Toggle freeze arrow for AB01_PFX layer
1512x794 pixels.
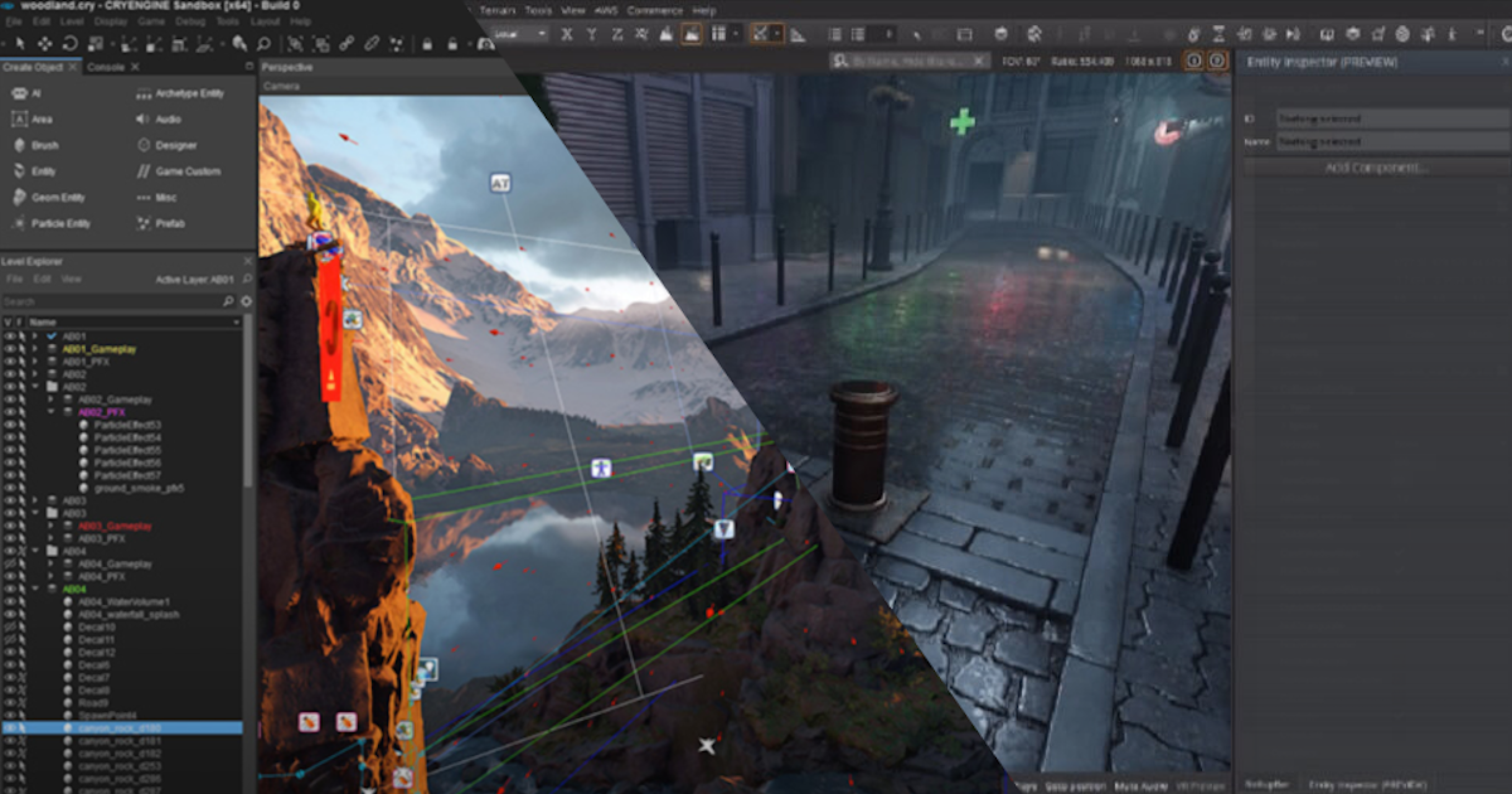[x=22, y=361]
